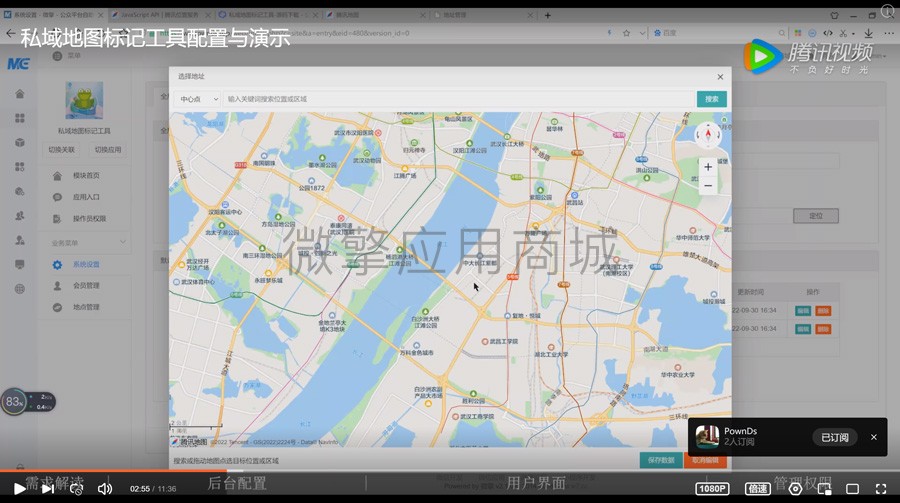This screenshot has height=503, width=900.
Task: Open 应用入口 in the sidebar
Action: click(x=86, y=197)
